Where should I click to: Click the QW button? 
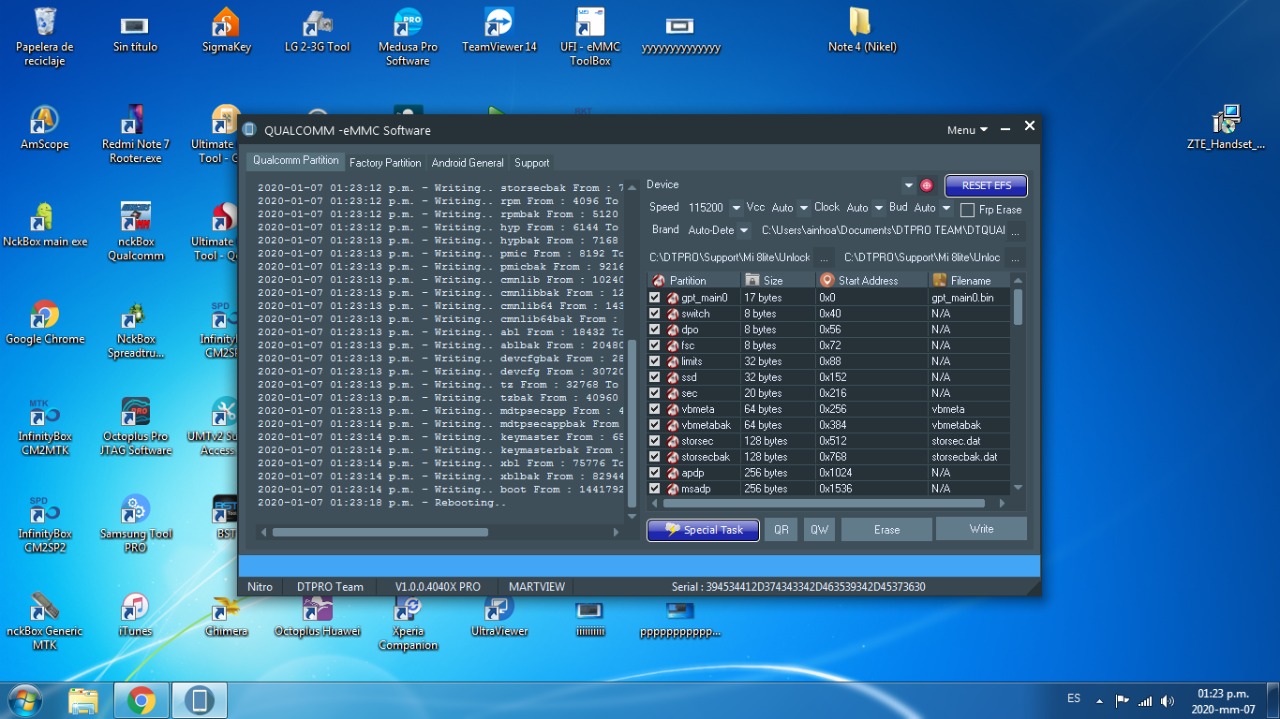pyautogui.click(x=819, y=530)
